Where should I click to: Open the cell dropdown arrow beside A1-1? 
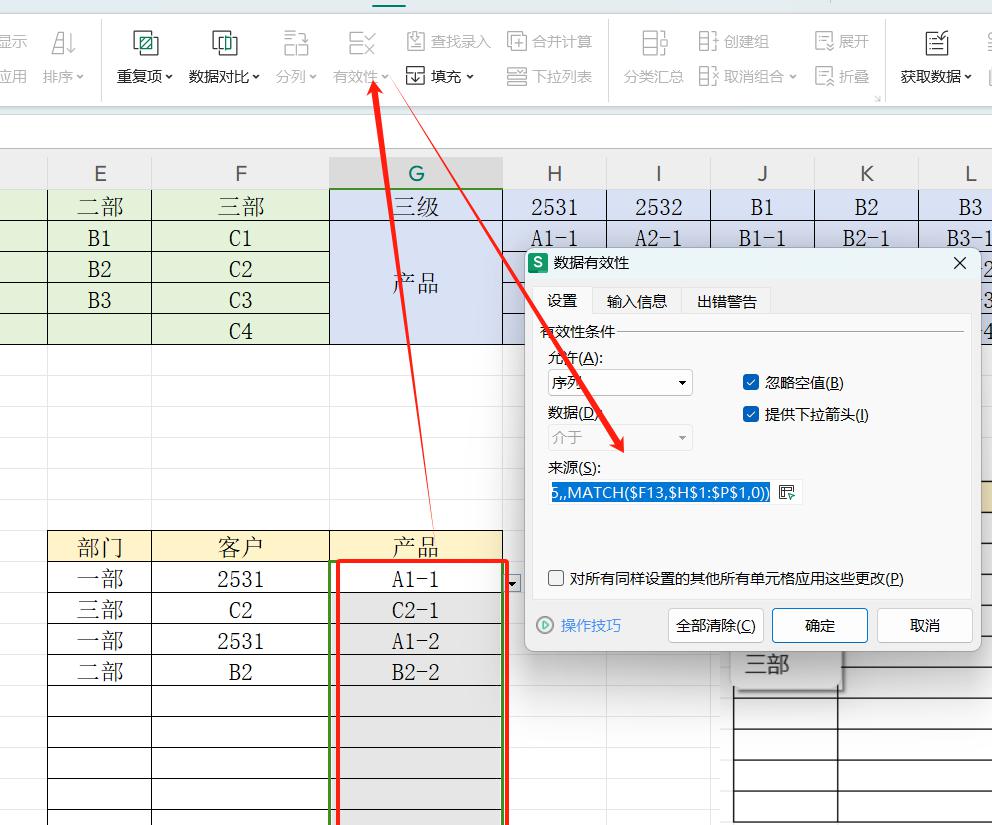point(514,583)
